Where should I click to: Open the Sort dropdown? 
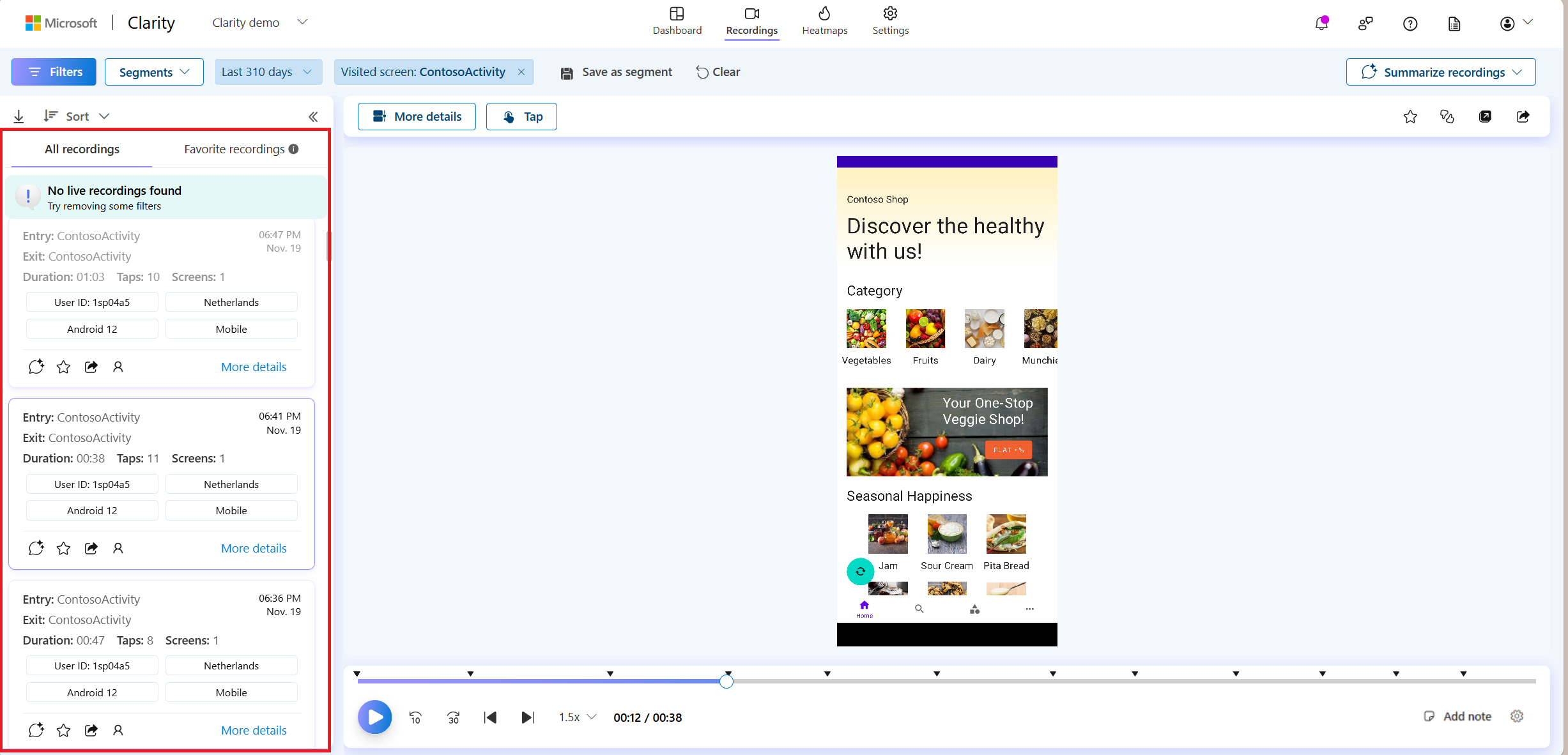click(77, 116)
